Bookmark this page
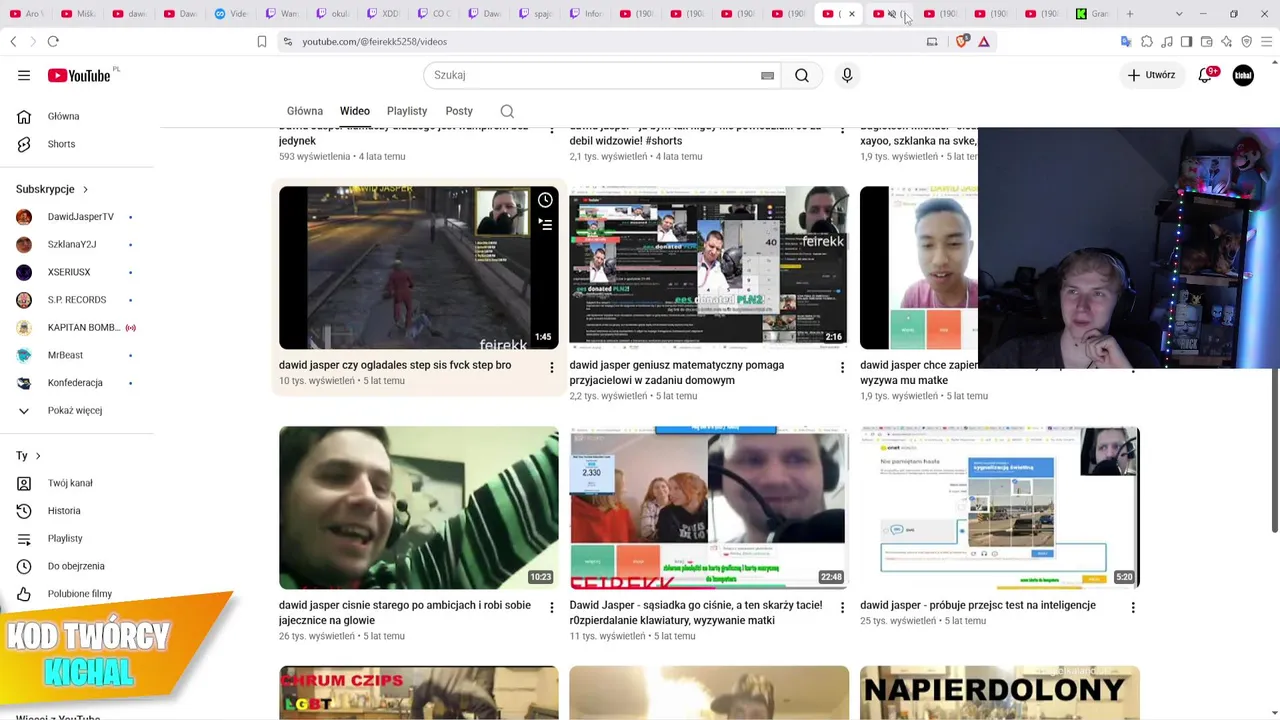 [x=262, y=41]
